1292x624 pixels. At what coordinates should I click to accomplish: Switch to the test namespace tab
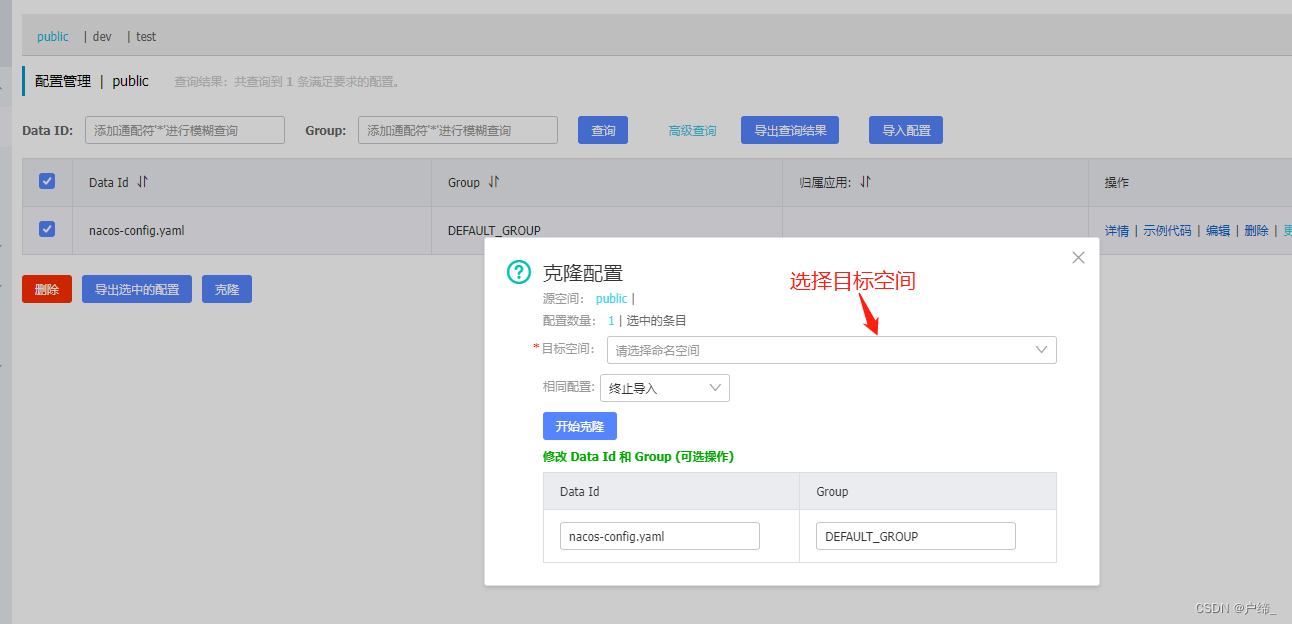[x=146, y=36]
